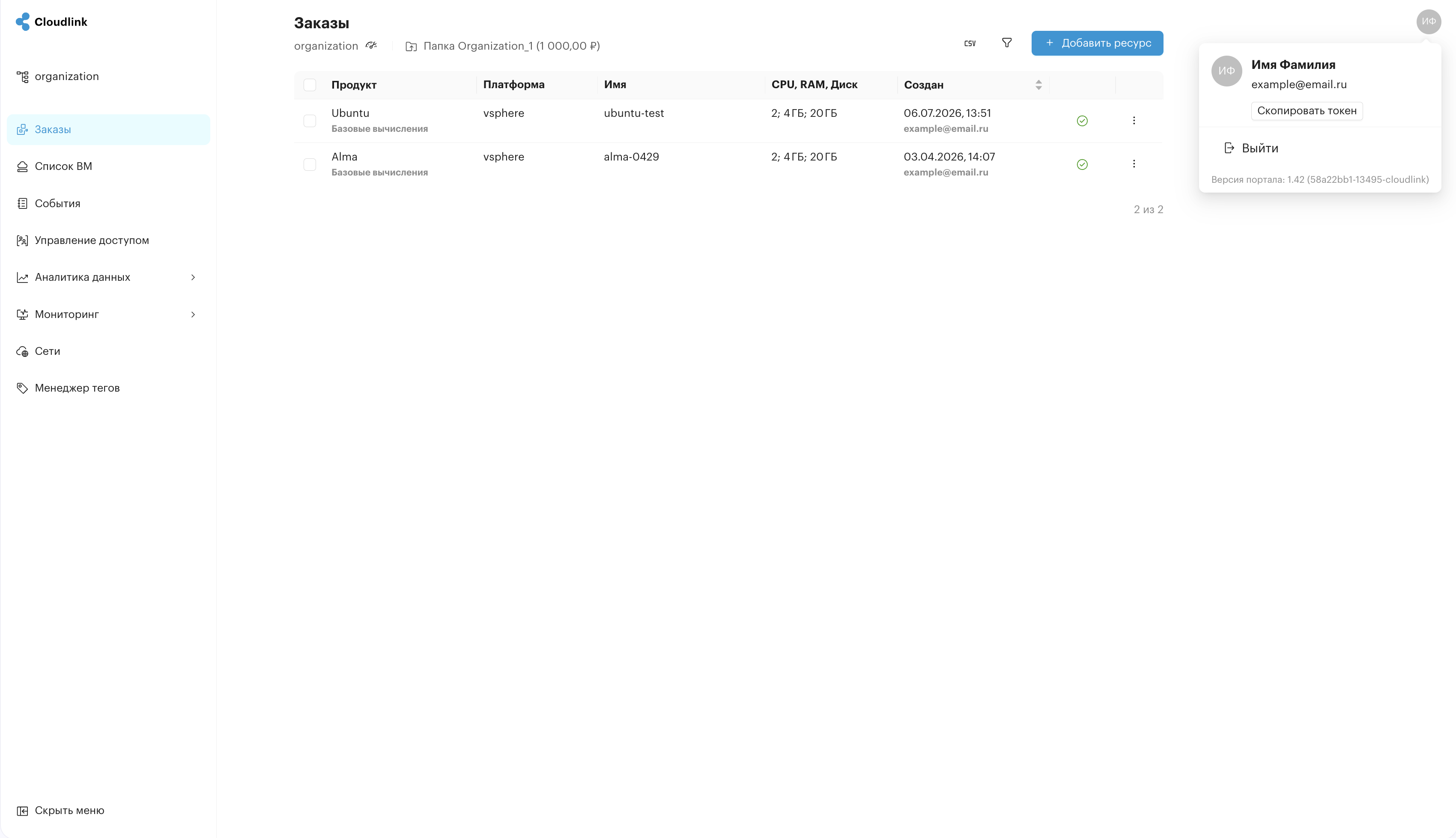Click the Alma product name
1456x838 pixels.
(x=344, y=157)
